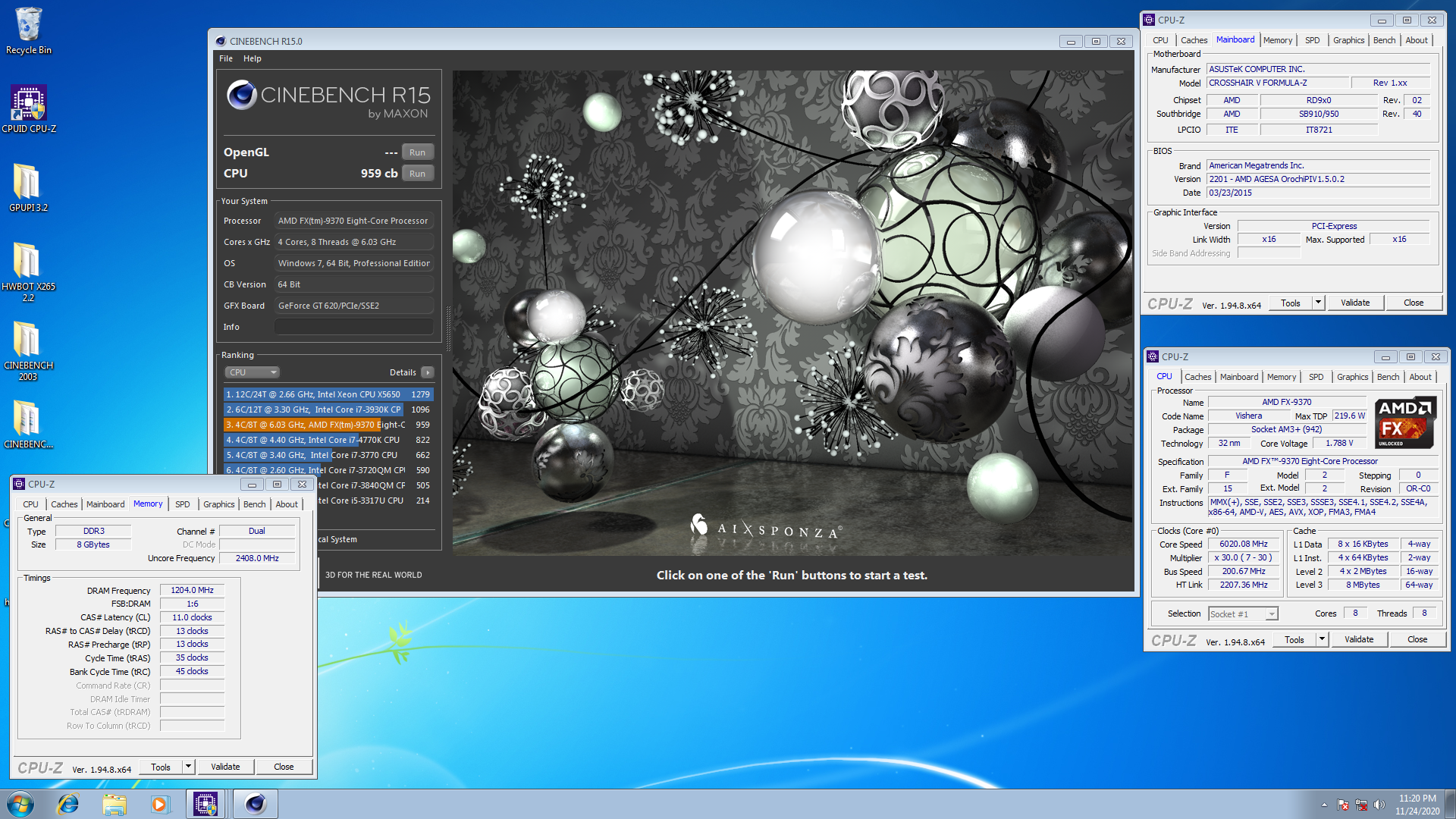Click Close button in CPU-Z processor window
This screenshot has width=1456, height=819.
coord(1417,640)
